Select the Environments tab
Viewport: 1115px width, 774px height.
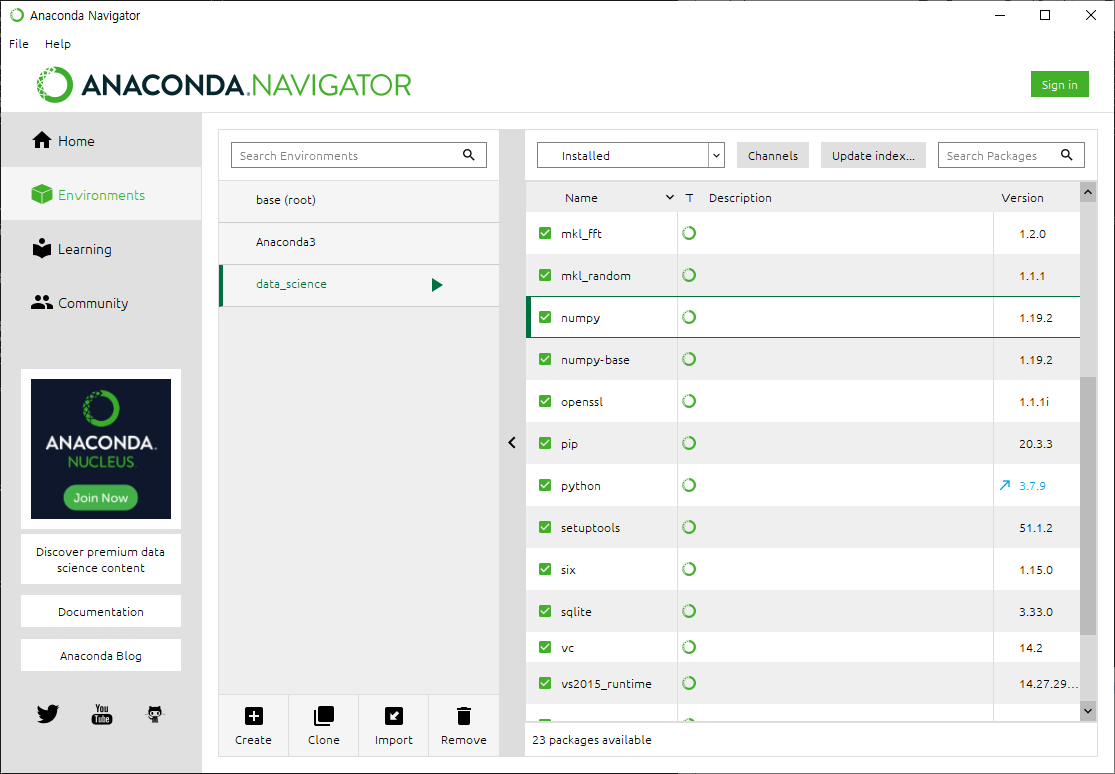coord(102,194)
